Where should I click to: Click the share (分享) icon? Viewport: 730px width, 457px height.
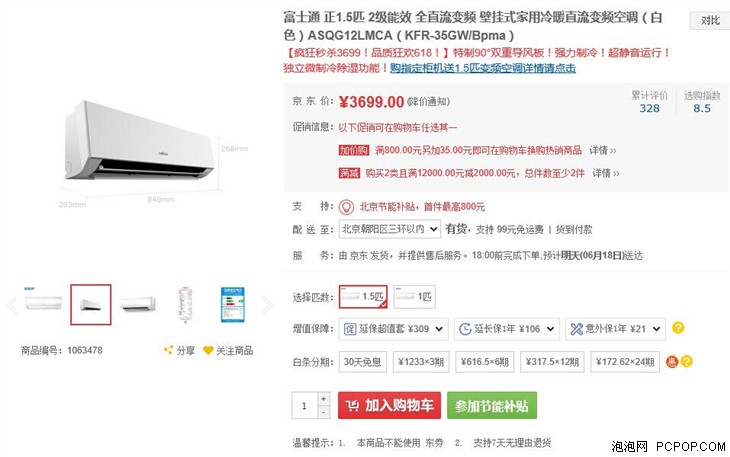point(168,350)
